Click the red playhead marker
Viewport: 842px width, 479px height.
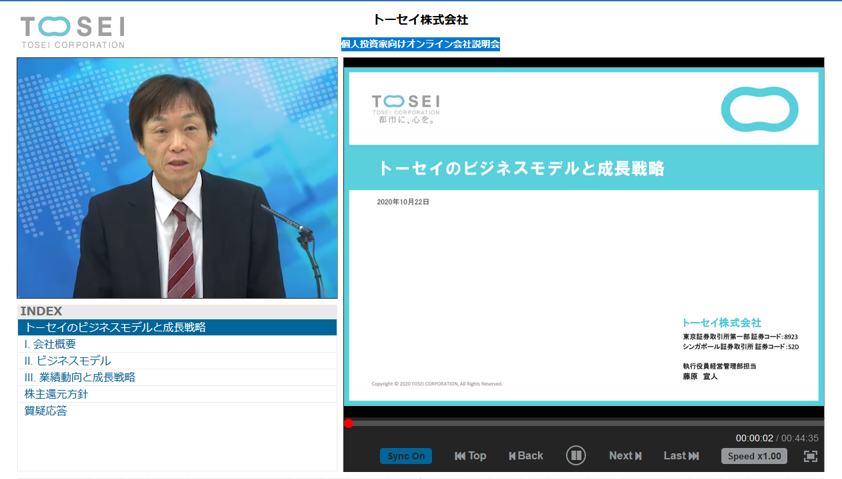click(x=349, y=423)
